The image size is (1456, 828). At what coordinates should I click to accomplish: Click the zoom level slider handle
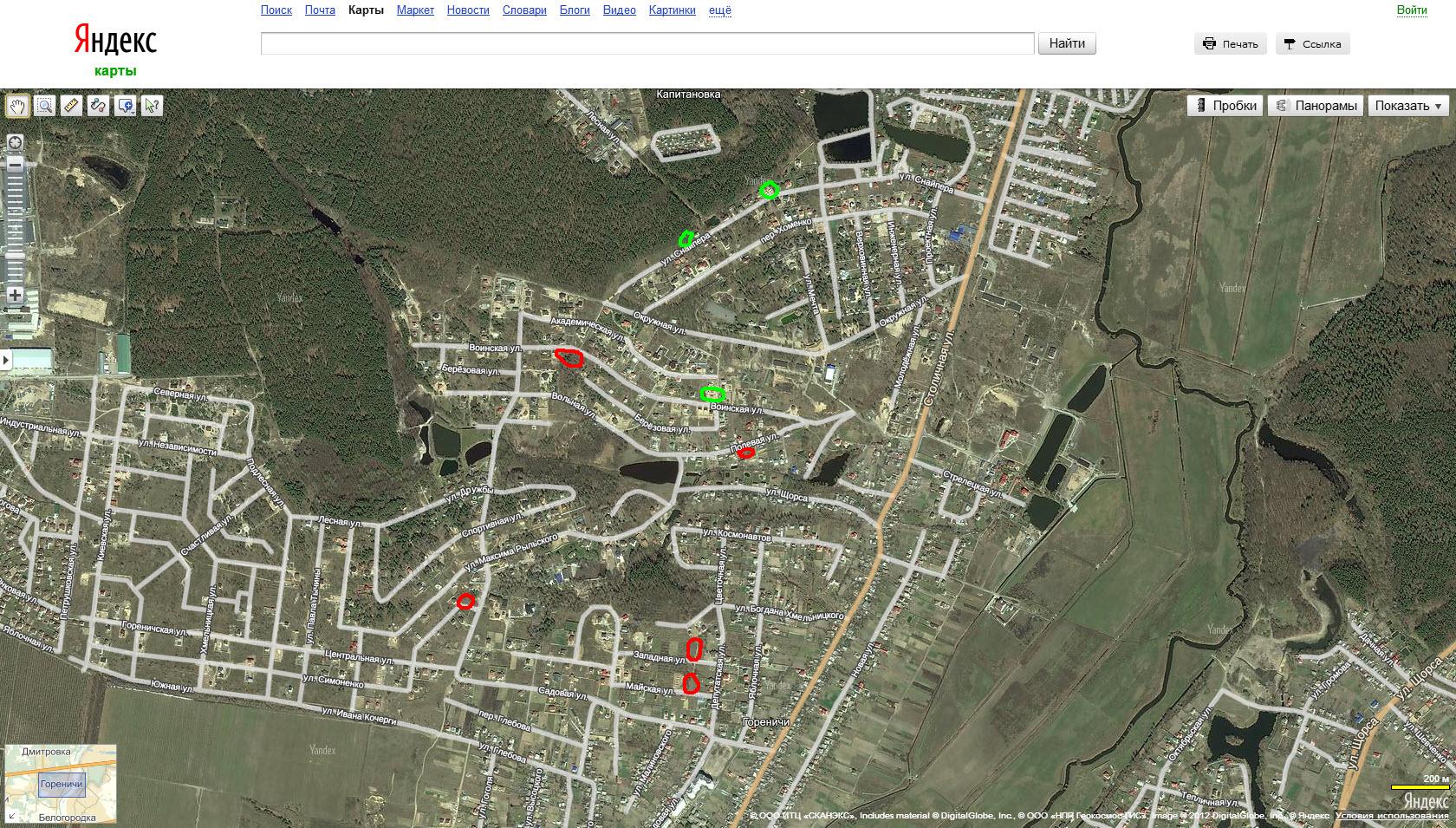pyautogui.click(x=15, y=255)
